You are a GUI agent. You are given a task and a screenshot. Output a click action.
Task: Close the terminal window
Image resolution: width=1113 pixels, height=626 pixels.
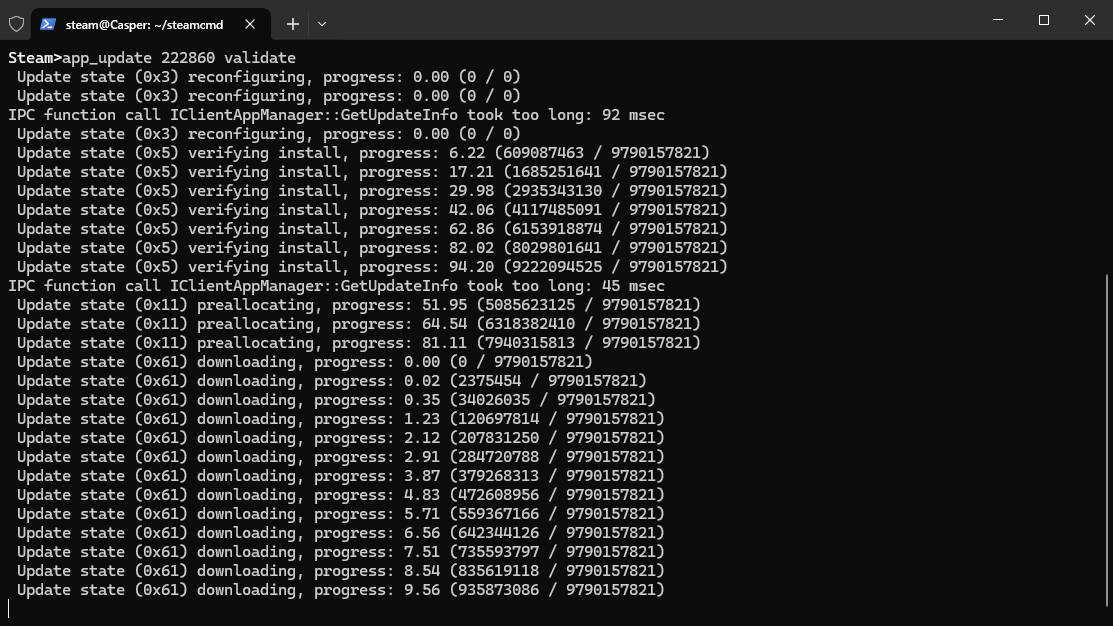click(1090, 20)
